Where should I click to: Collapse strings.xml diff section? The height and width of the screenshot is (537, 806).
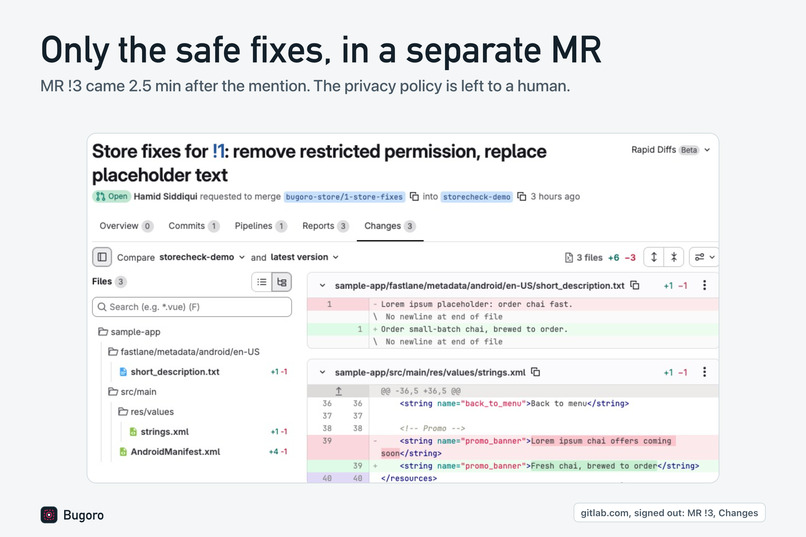coord(322,372)
